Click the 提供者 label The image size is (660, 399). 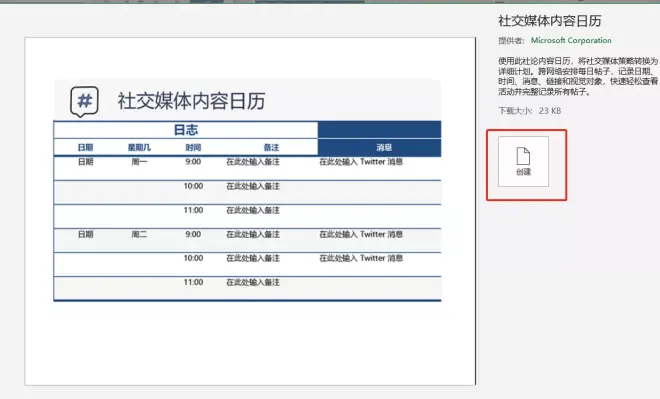coord(511,40)
